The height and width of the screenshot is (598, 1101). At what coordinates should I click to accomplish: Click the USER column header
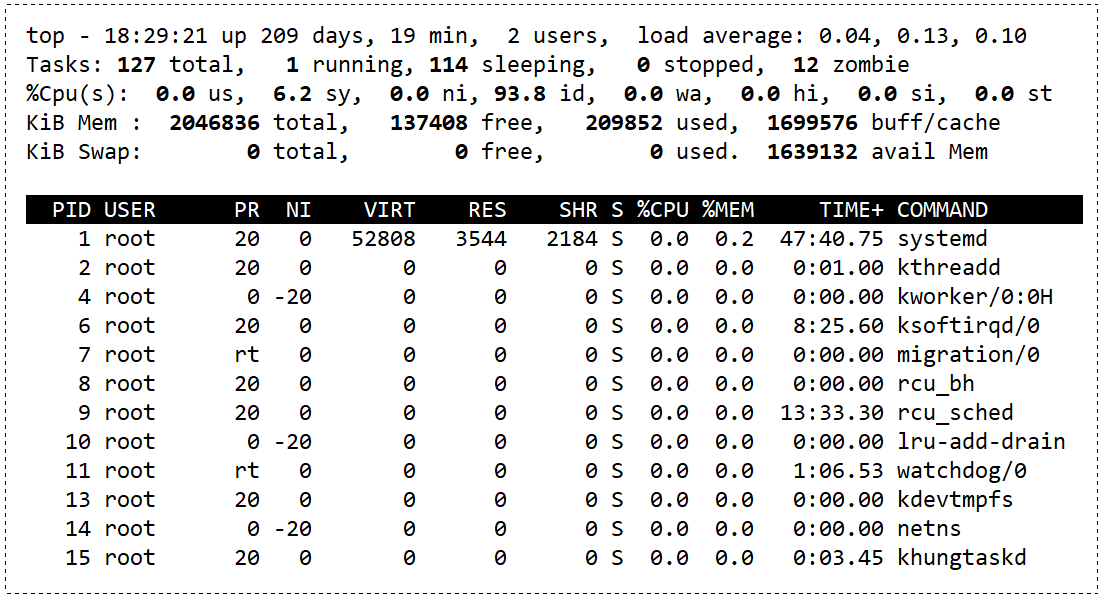pos(130,210)
